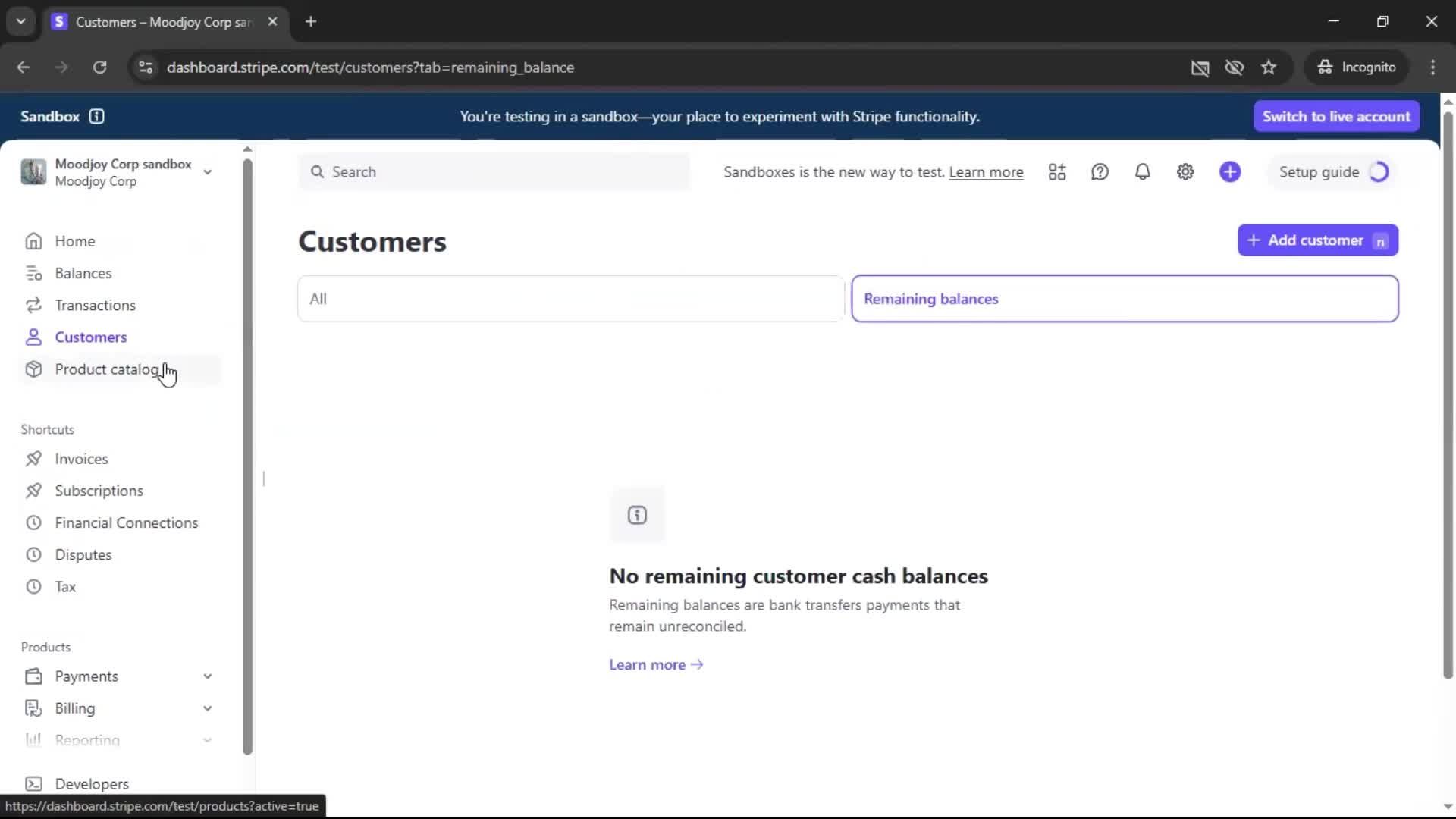The image size is (1456, 819).
Task: Click the Add customer button
Action: pos(1317,240)
